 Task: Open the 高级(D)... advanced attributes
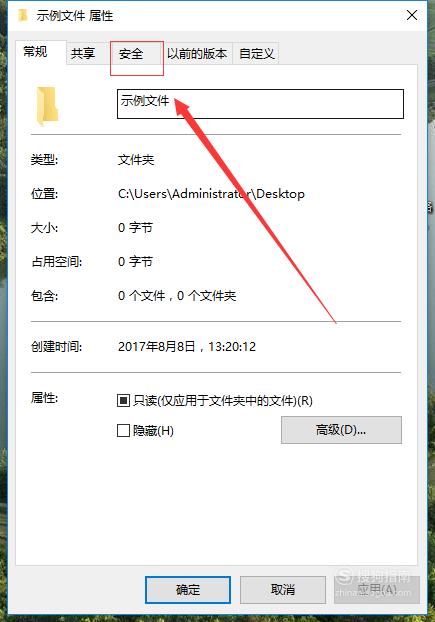click(x=341, y=430)
